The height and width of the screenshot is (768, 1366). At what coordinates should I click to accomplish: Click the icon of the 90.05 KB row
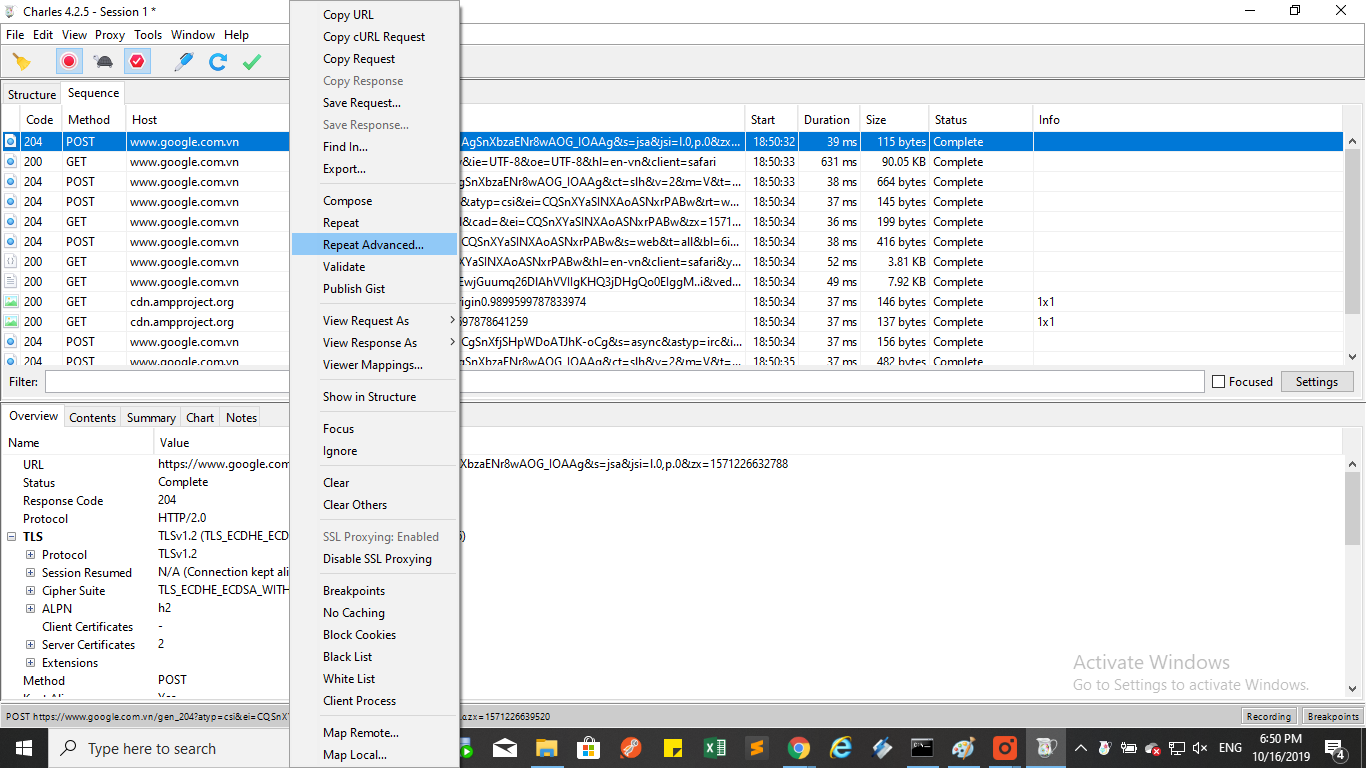coord(11,162)
